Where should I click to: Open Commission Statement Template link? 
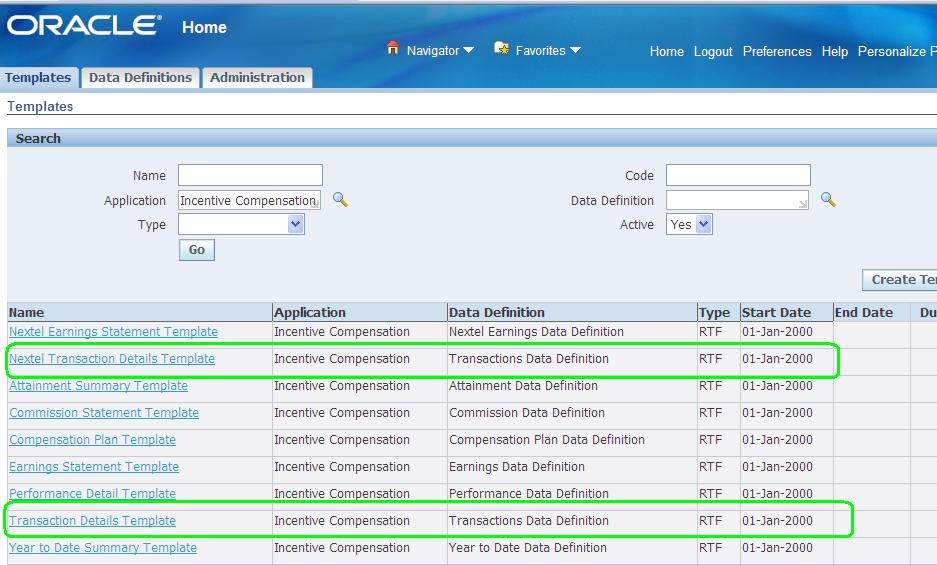click(x=104, y=413)
